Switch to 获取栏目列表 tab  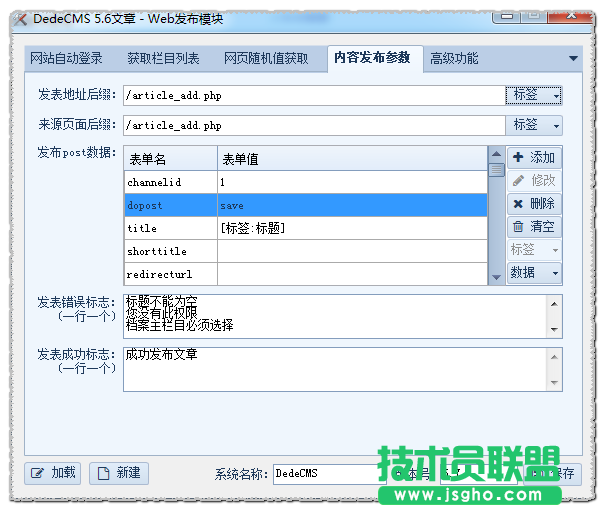click(163, 59)
